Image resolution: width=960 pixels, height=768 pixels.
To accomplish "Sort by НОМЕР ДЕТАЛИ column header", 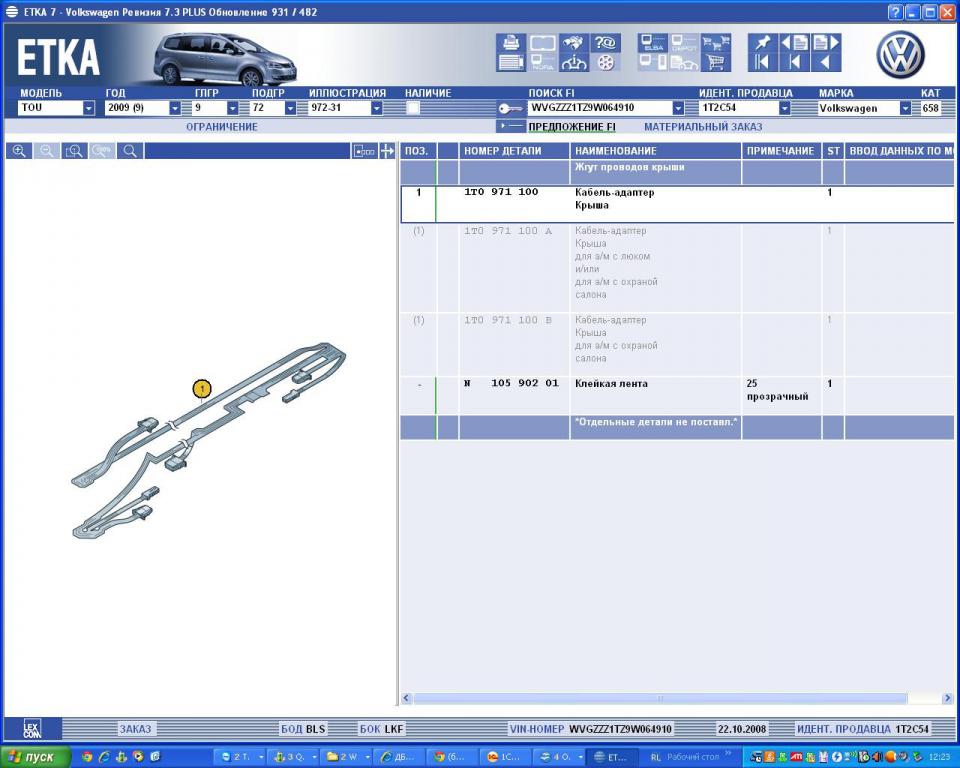I will tap(513, 151).
